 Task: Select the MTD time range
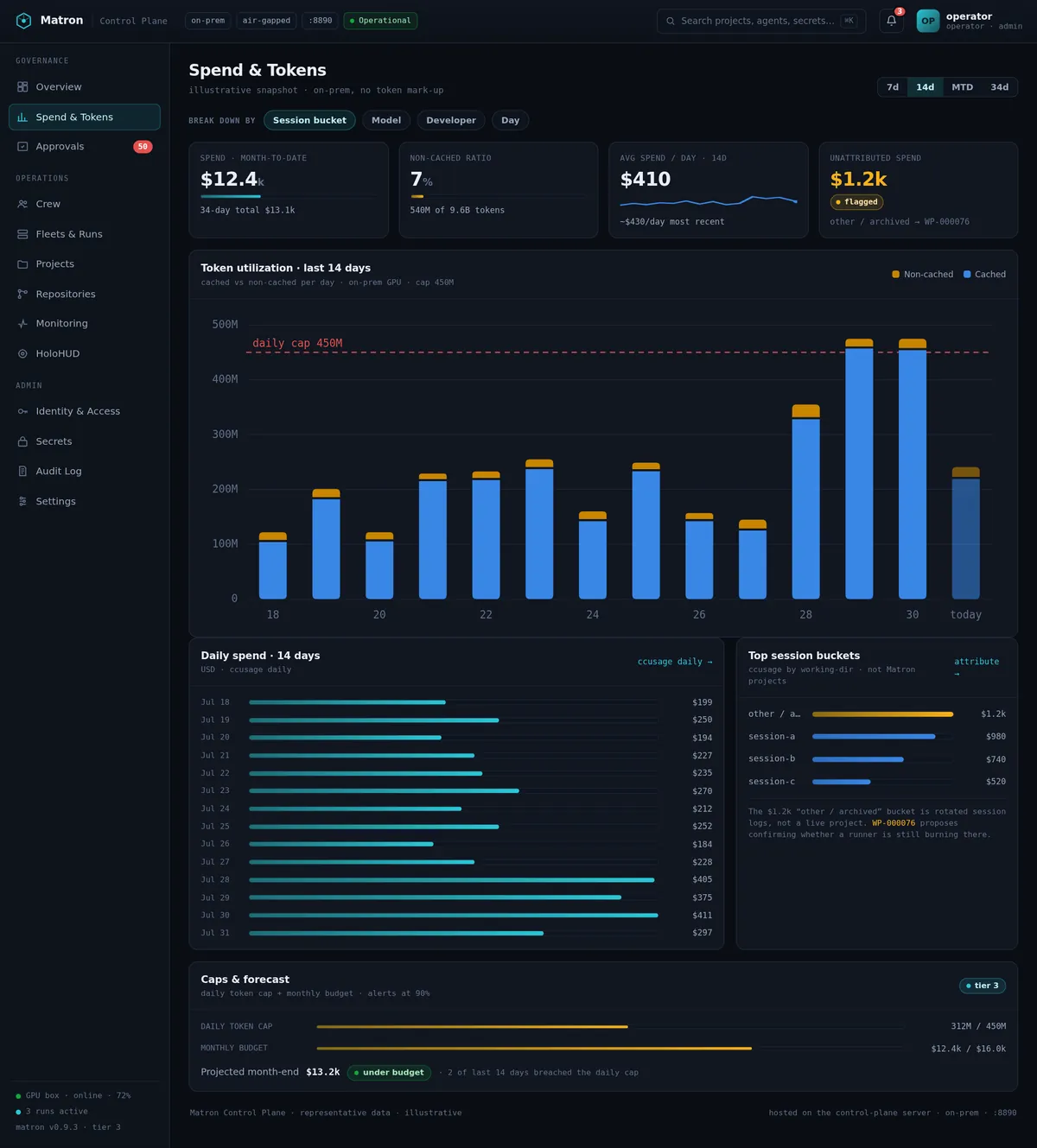(x=962, y=87)
